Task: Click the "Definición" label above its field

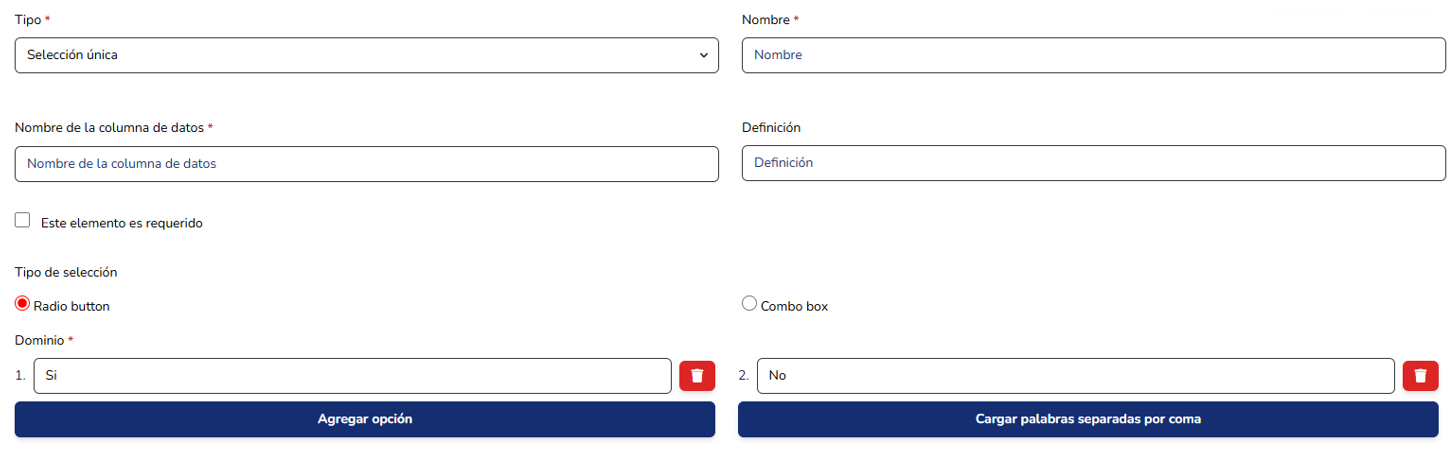Action: coord(771,128)
